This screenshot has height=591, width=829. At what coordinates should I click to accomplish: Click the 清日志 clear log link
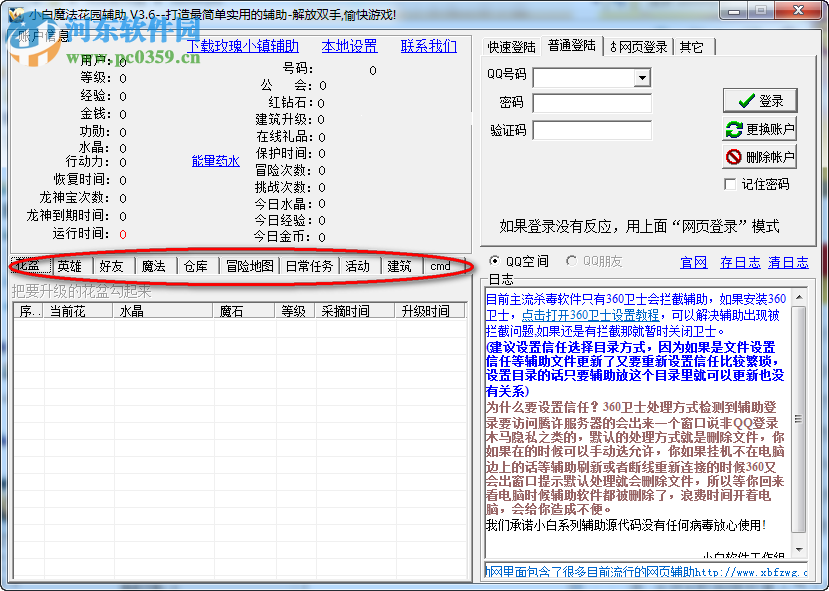tap(788, 262)
